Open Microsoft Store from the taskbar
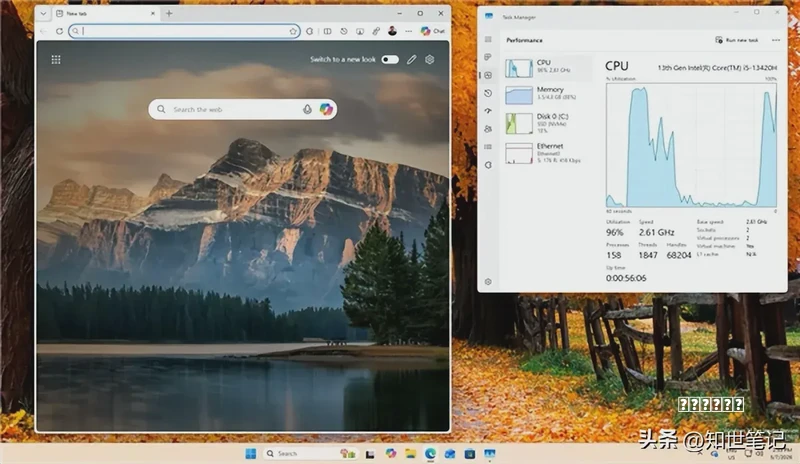 469,453
